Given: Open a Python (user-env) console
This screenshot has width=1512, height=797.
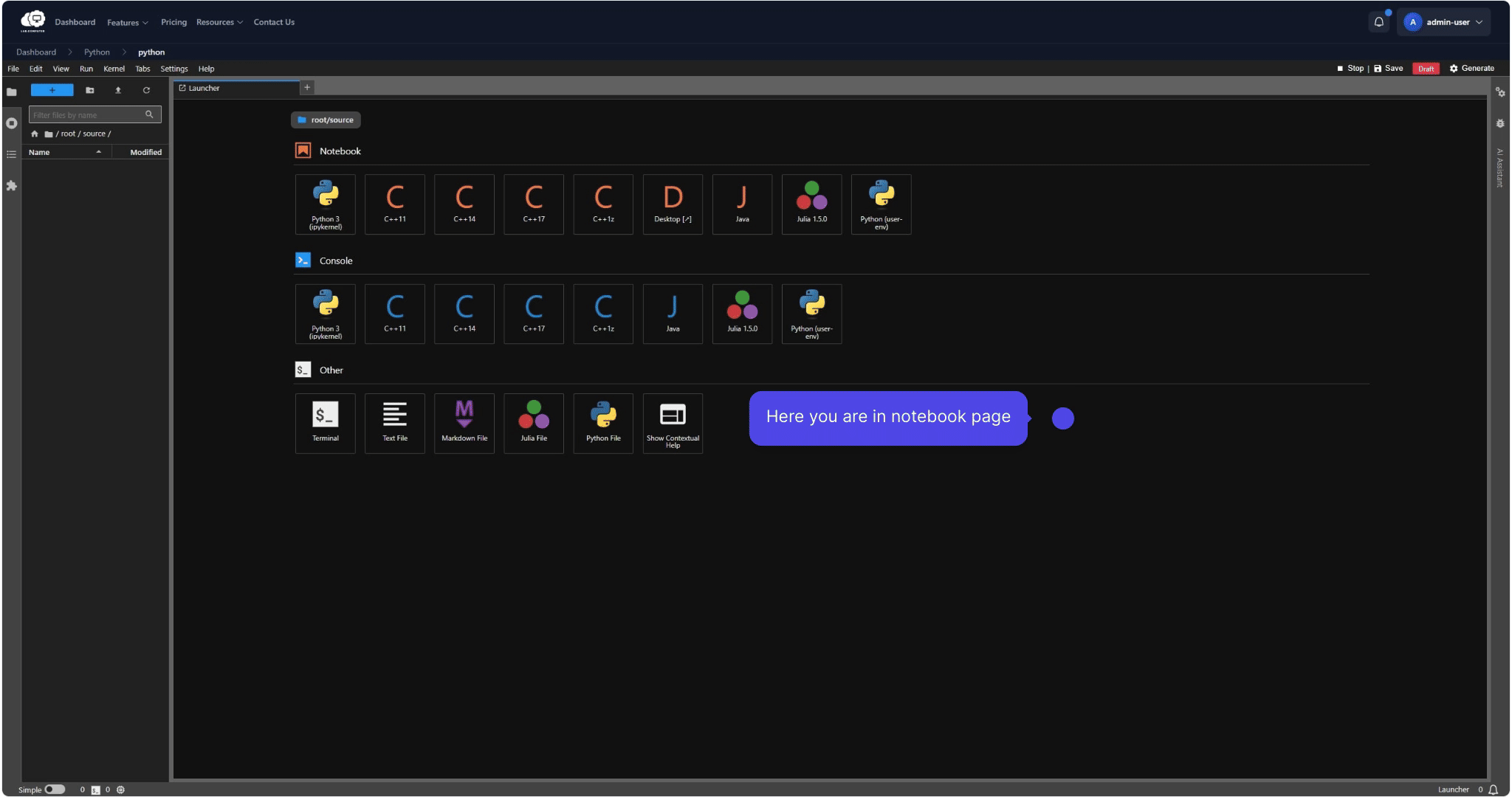Looking at the screenshot, I should pos(811,314).
